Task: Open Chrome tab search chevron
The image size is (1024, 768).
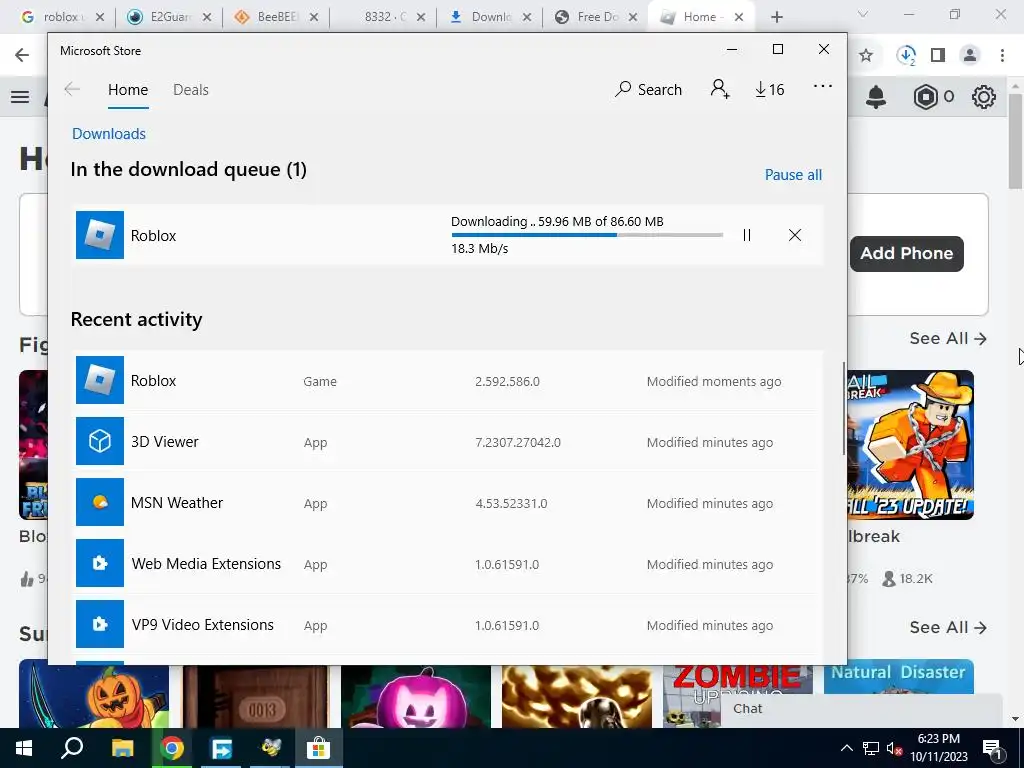Action: (863, 14)
